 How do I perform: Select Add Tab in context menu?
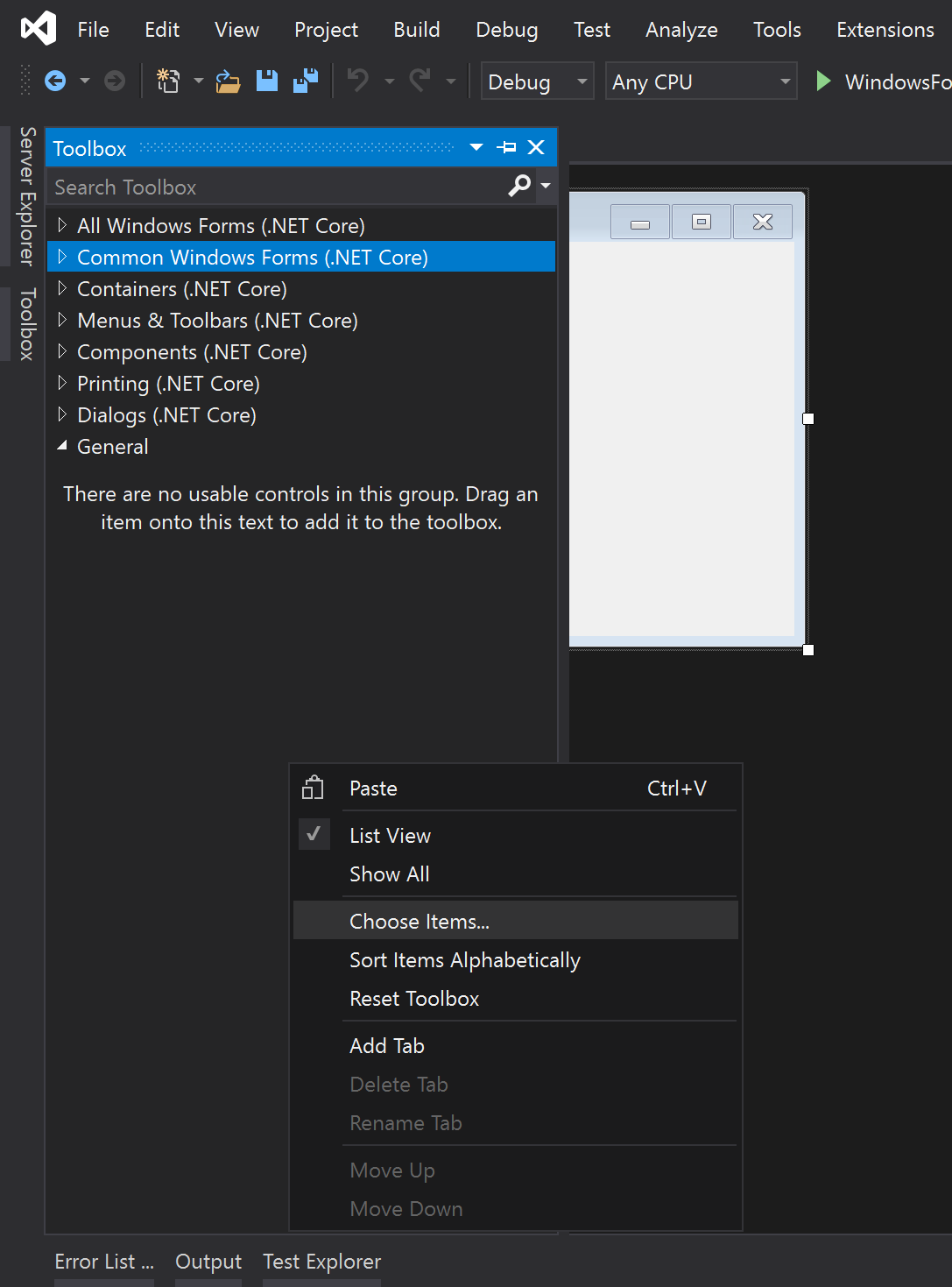point(516,1045)
